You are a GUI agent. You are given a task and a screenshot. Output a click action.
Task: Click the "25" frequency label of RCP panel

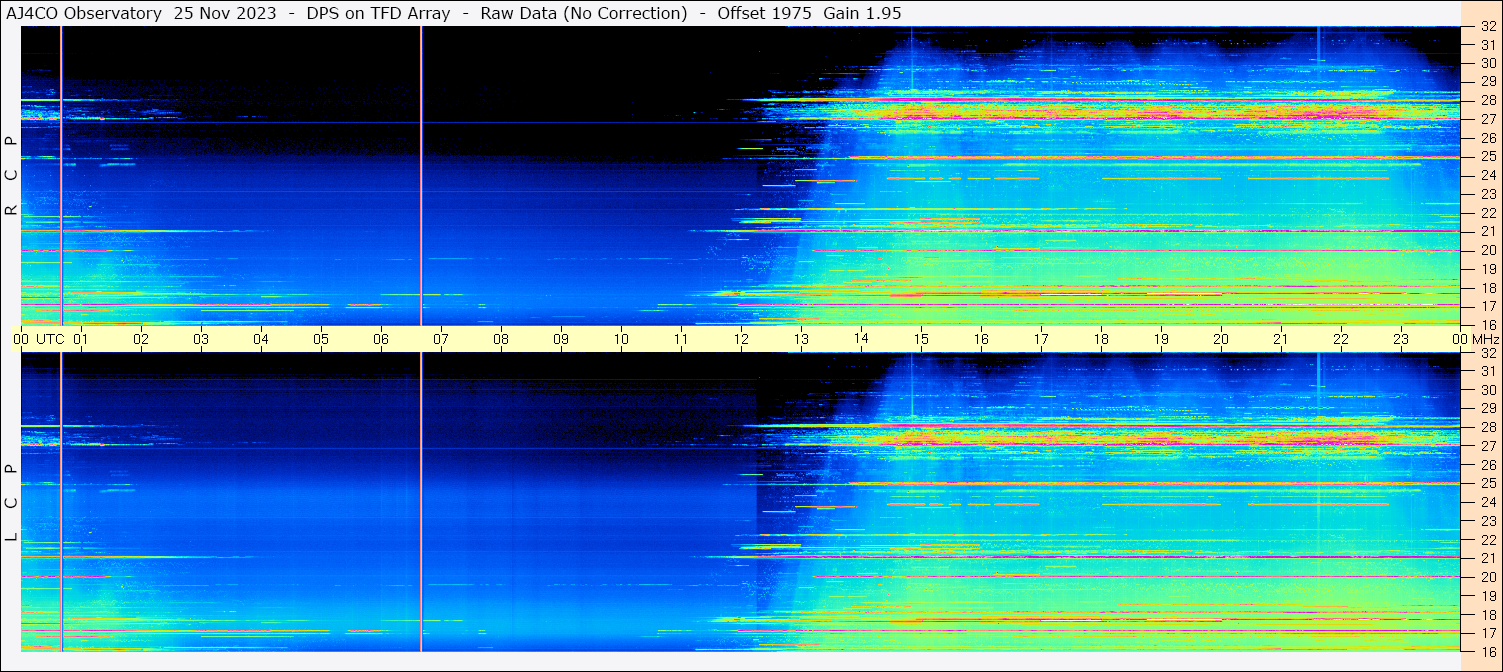coord(1488,156)
